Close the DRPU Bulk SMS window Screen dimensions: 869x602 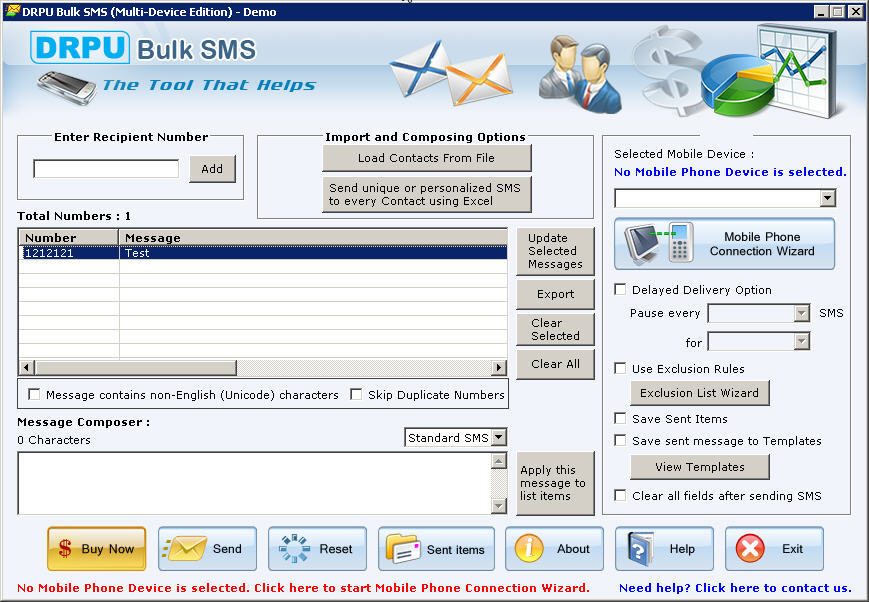[855, 12]
